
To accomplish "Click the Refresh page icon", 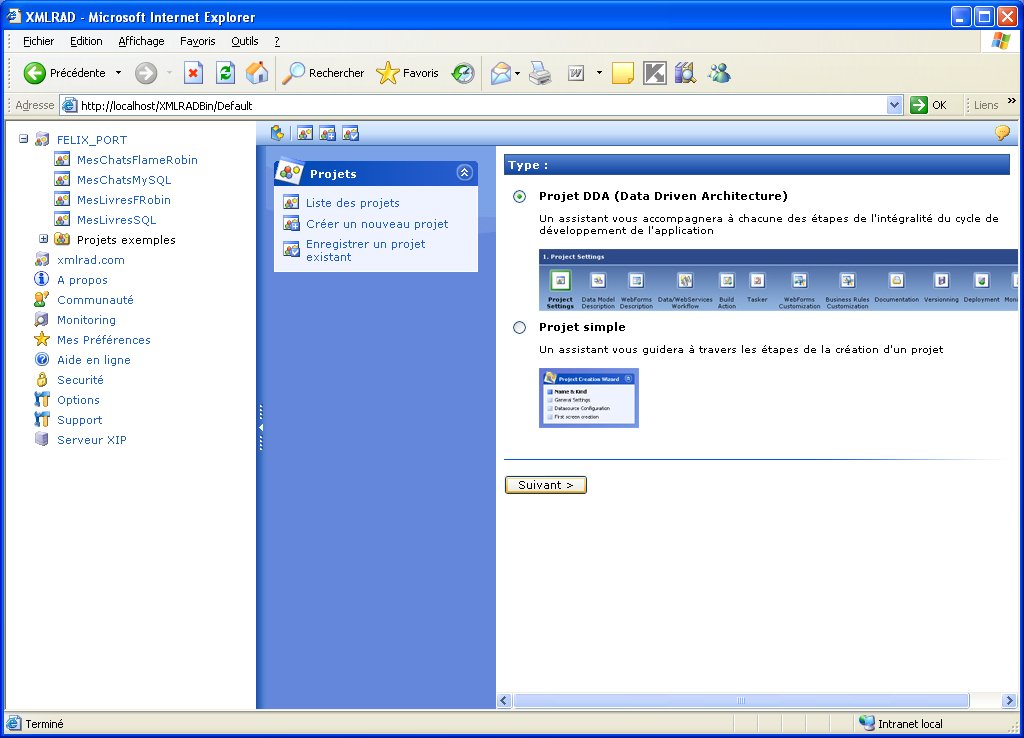I will pyautogui.click(x=226, y=73).
